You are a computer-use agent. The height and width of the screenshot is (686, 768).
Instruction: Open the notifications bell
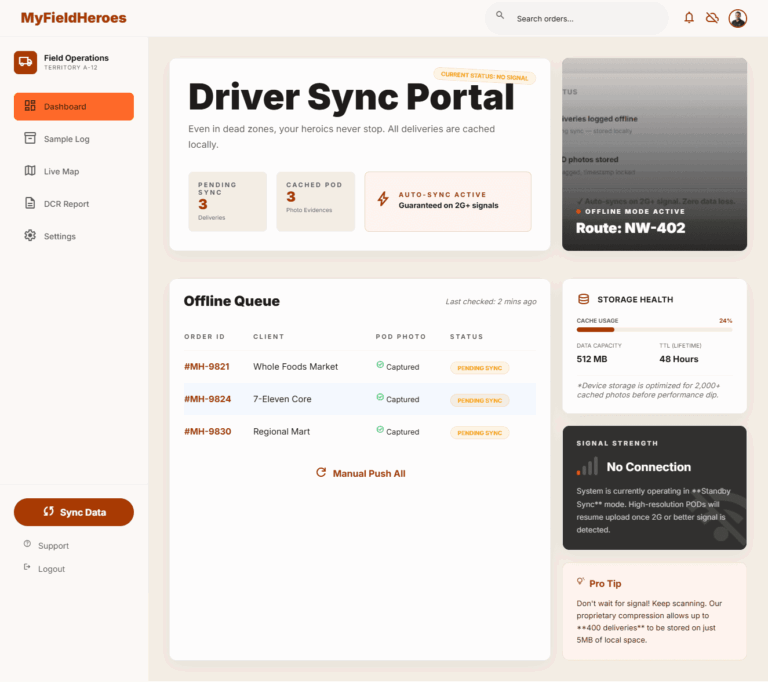coord(689,18)
